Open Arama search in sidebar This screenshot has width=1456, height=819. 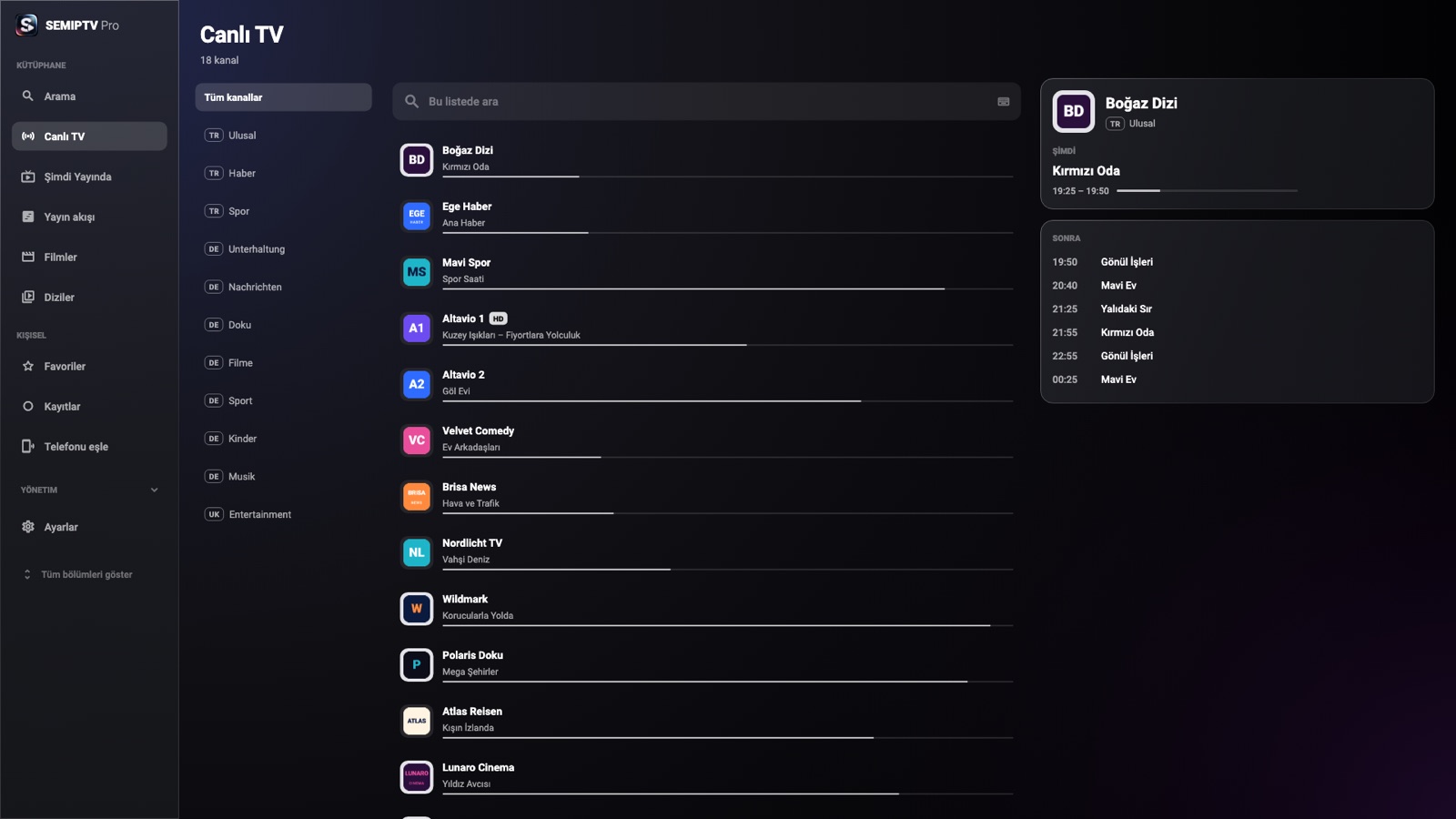89,96
